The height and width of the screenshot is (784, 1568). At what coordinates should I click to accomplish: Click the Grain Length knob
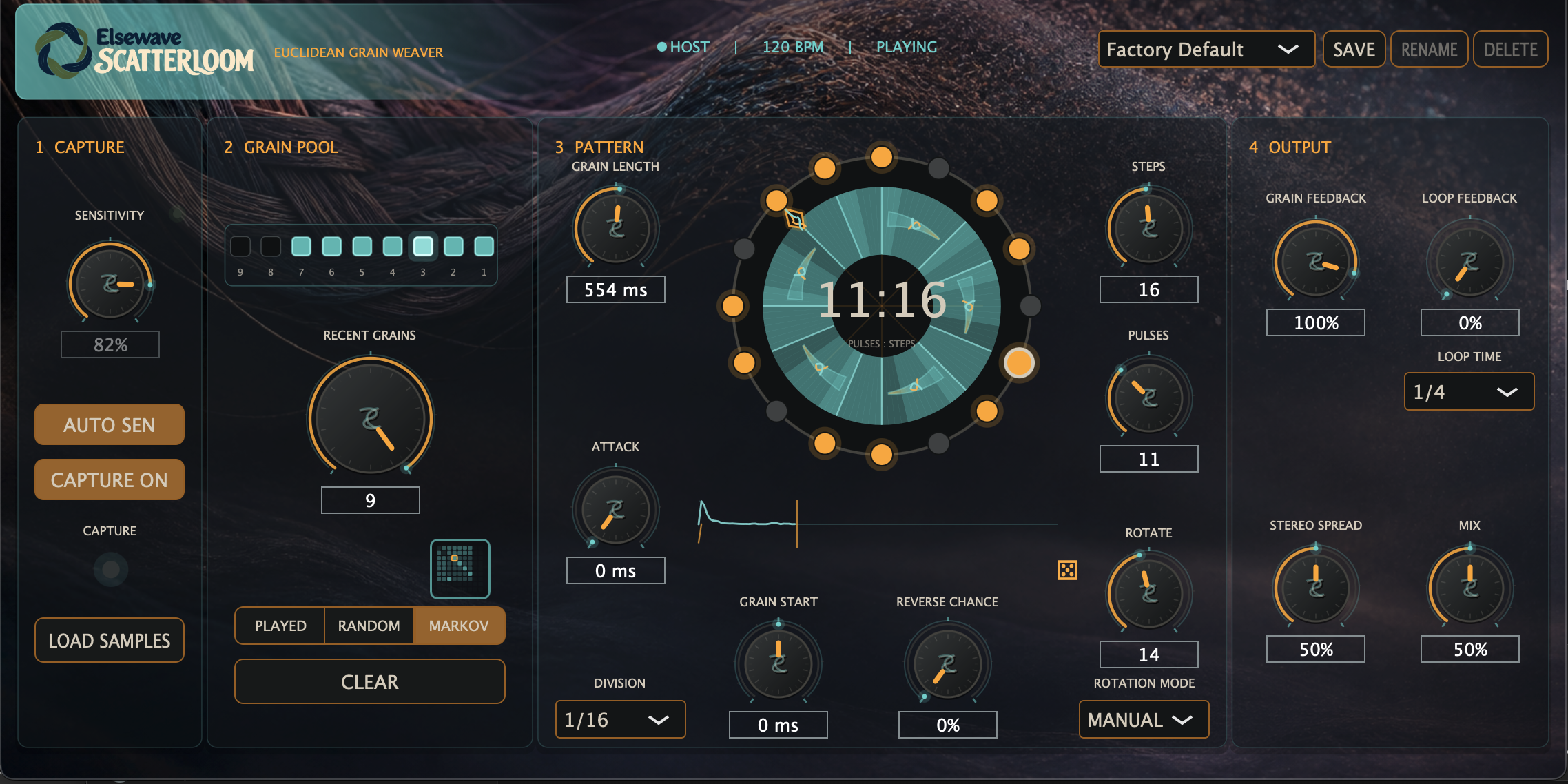[616, 227]
